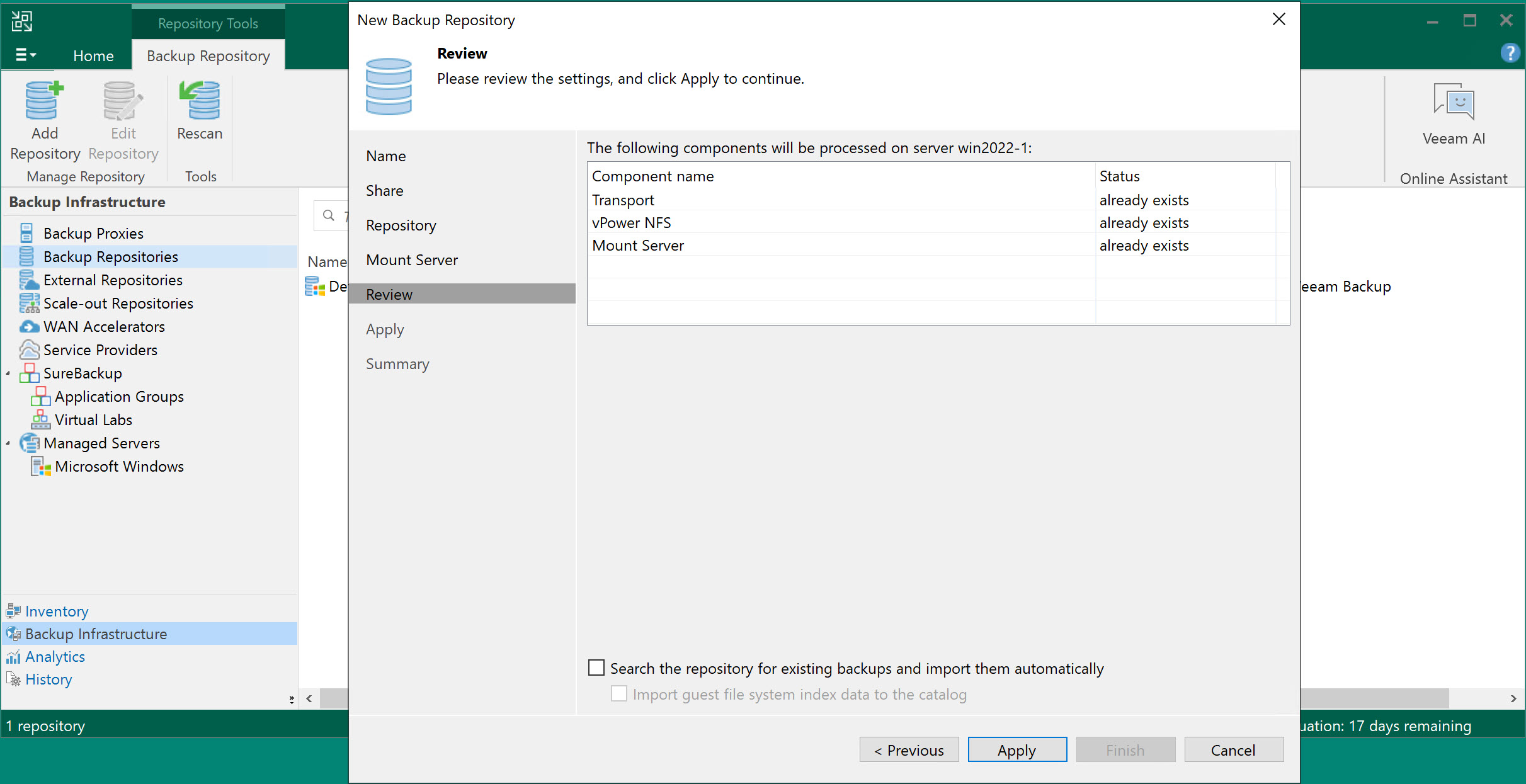Viewport: 1526px width, 784px height.
Task: Open the Virtual Labs node icon
Action: coord(40,420)
